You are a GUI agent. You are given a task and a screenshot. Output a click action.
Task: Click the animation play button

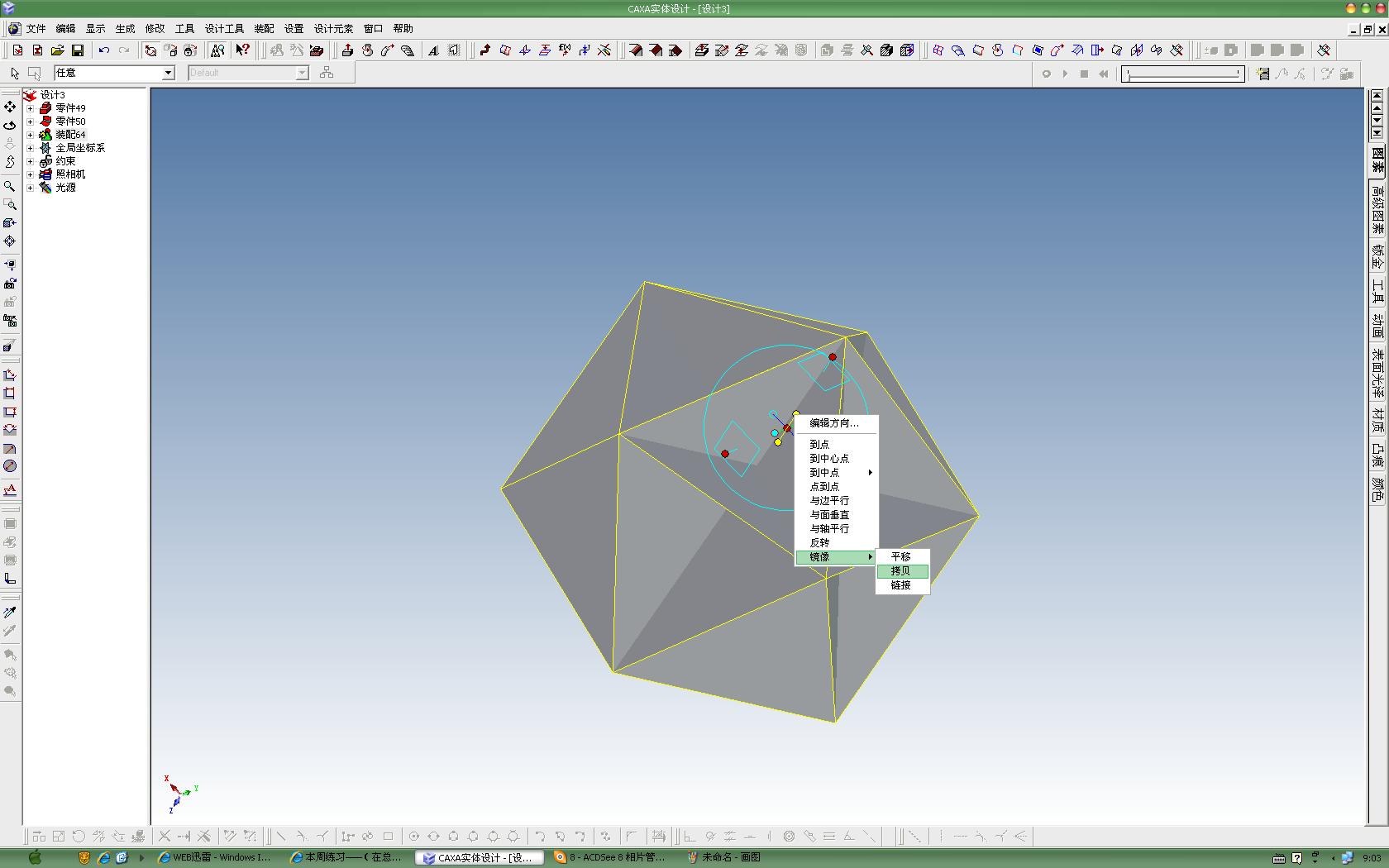(x=1065, y=74)
